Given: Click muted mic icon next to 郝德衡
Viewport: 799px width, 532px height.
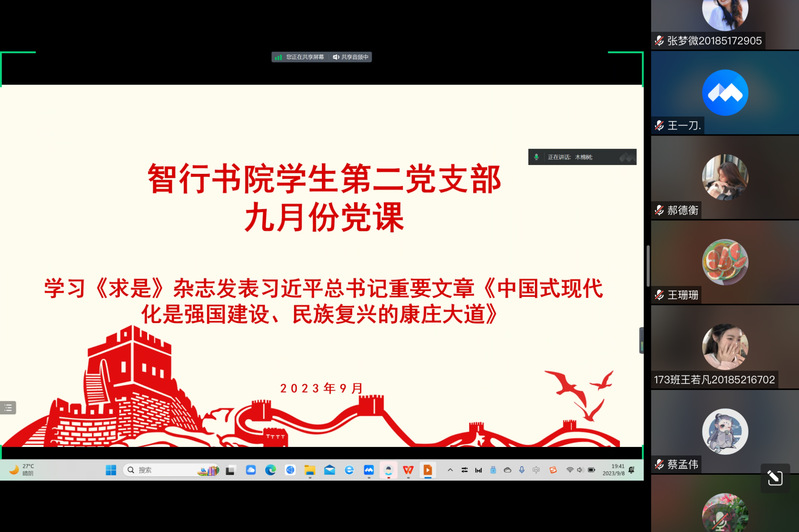Looking at the screenshot, I should [x=660, y=210].
